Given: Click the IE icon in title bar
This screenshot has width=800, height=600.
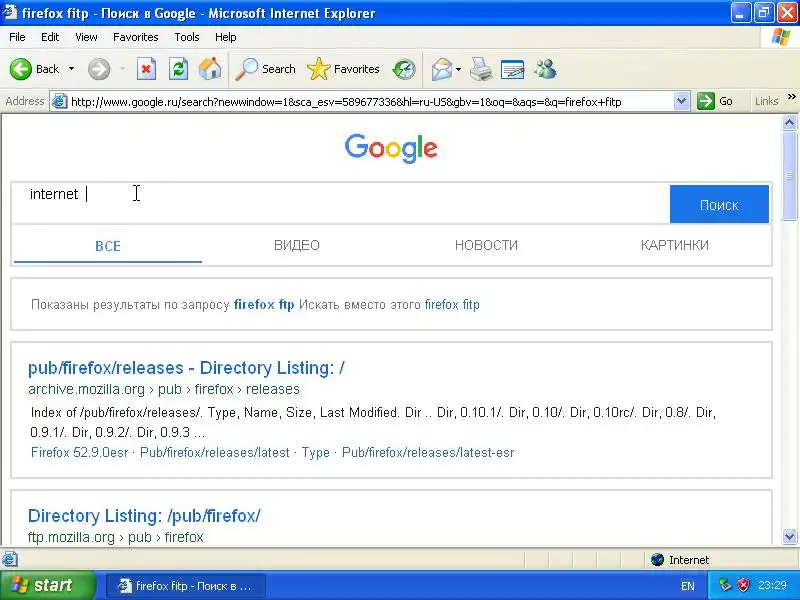Looking at the screenshot, I should (10, 12).
